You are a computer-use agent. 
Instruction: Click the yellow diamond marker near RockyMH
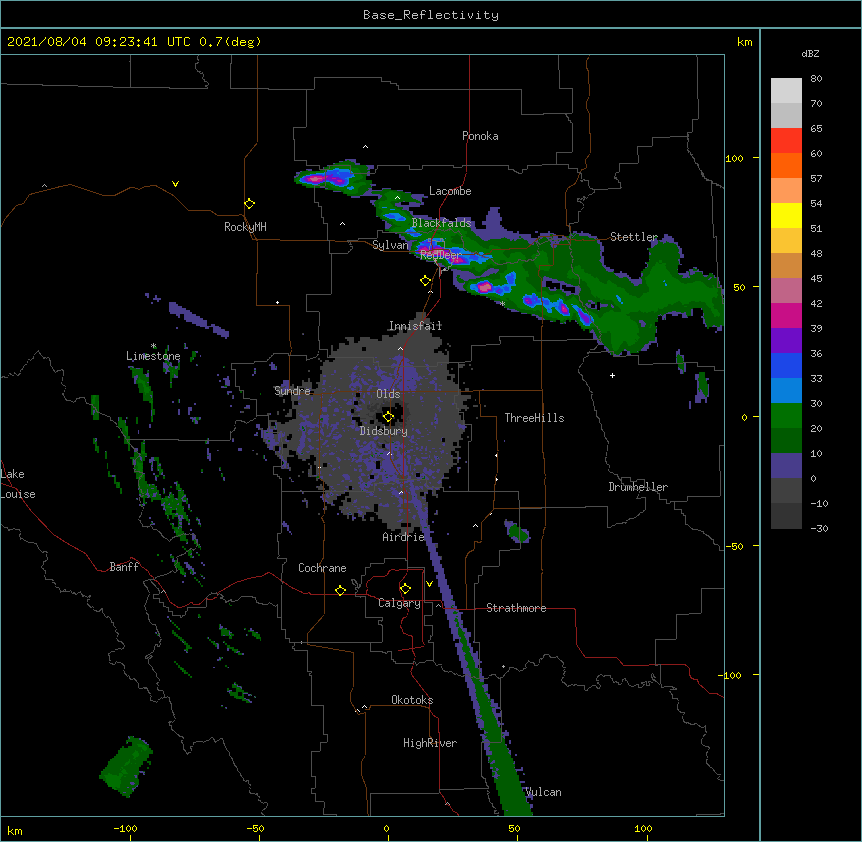pyautogui.click(x=249, y=204)
